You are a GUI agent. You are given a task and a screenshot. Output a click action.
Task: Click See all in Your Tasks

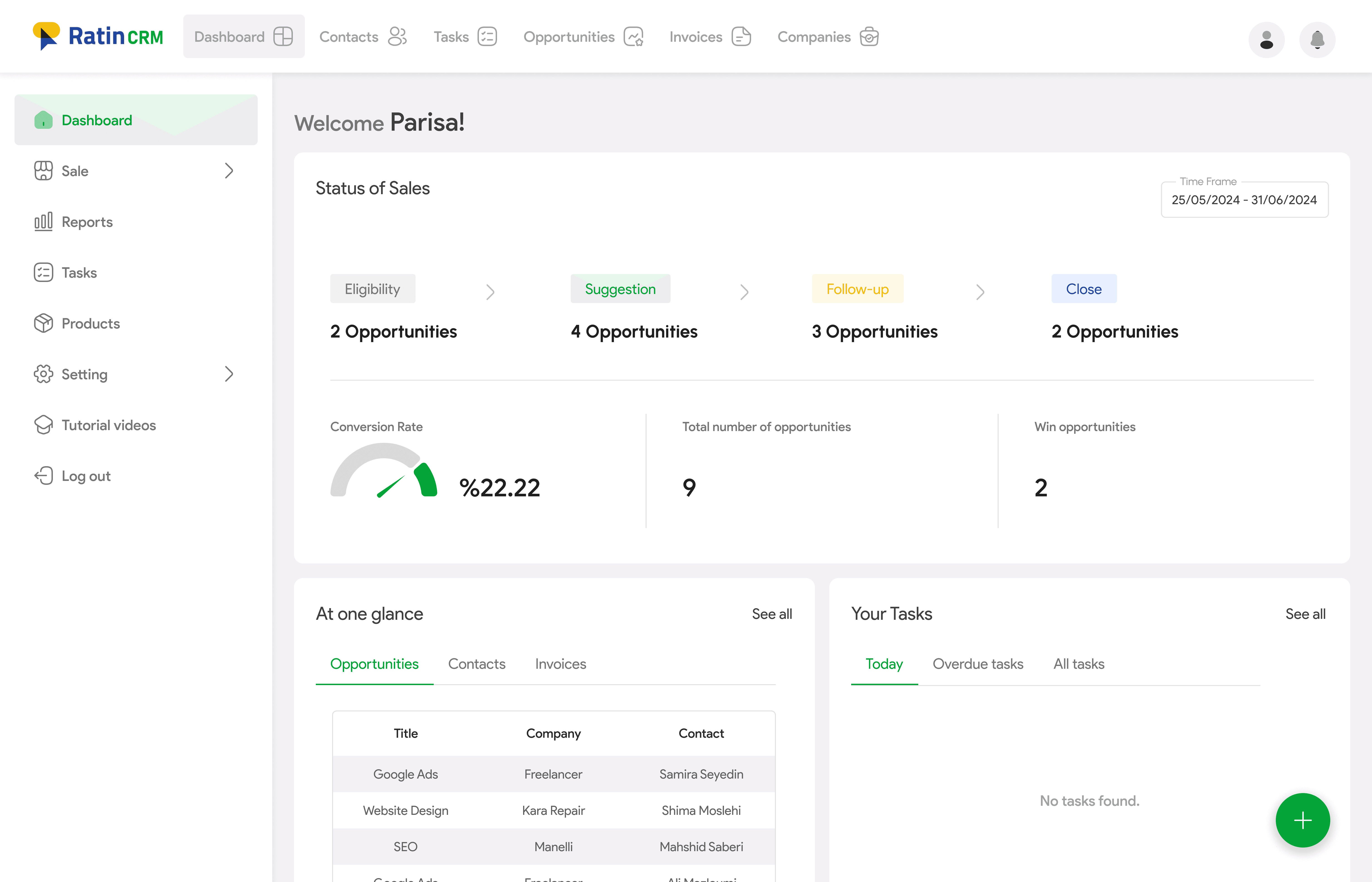(x=1305, y=614)
